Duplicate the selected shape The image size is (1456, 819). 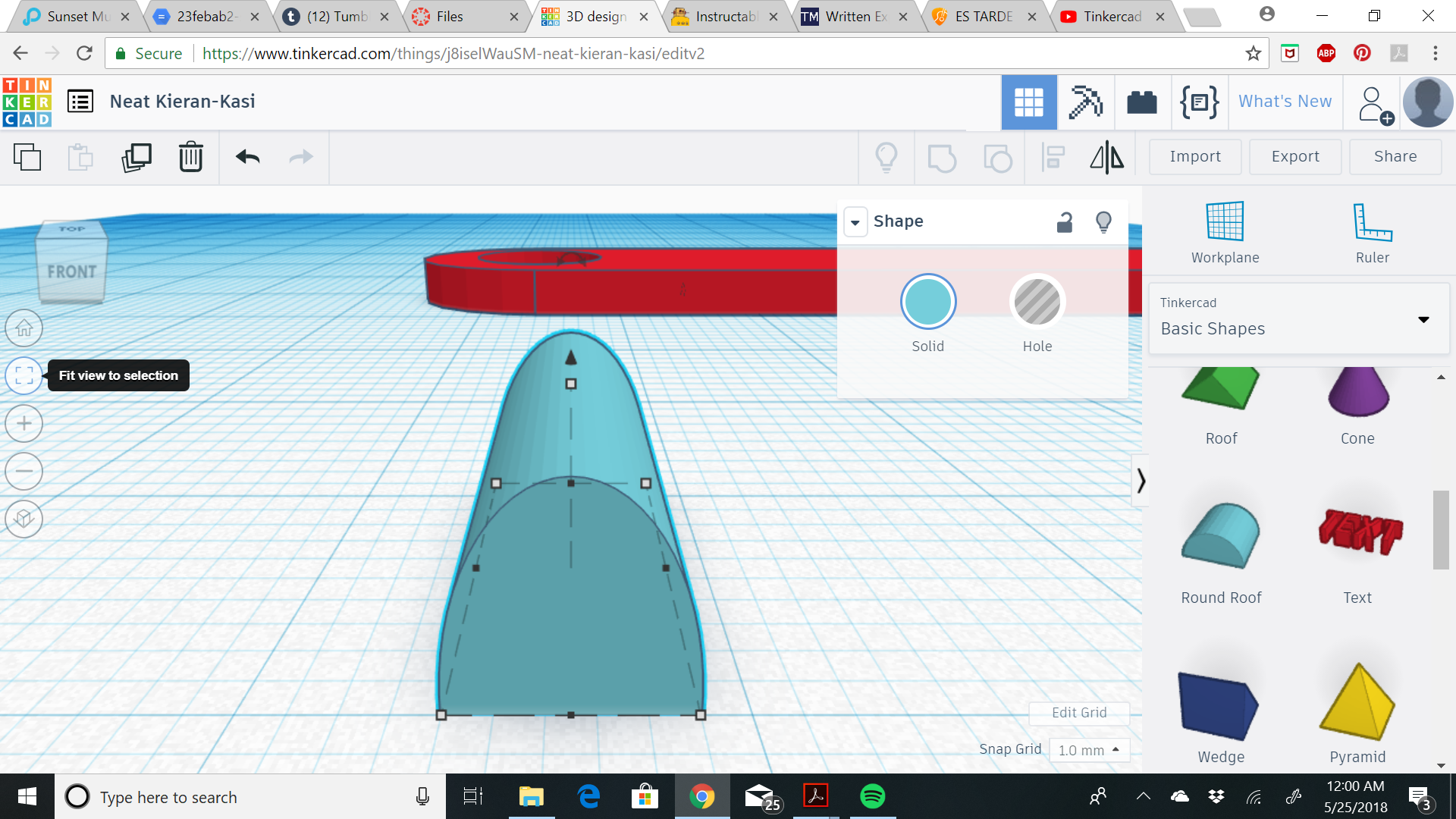(x=136, y=157)
